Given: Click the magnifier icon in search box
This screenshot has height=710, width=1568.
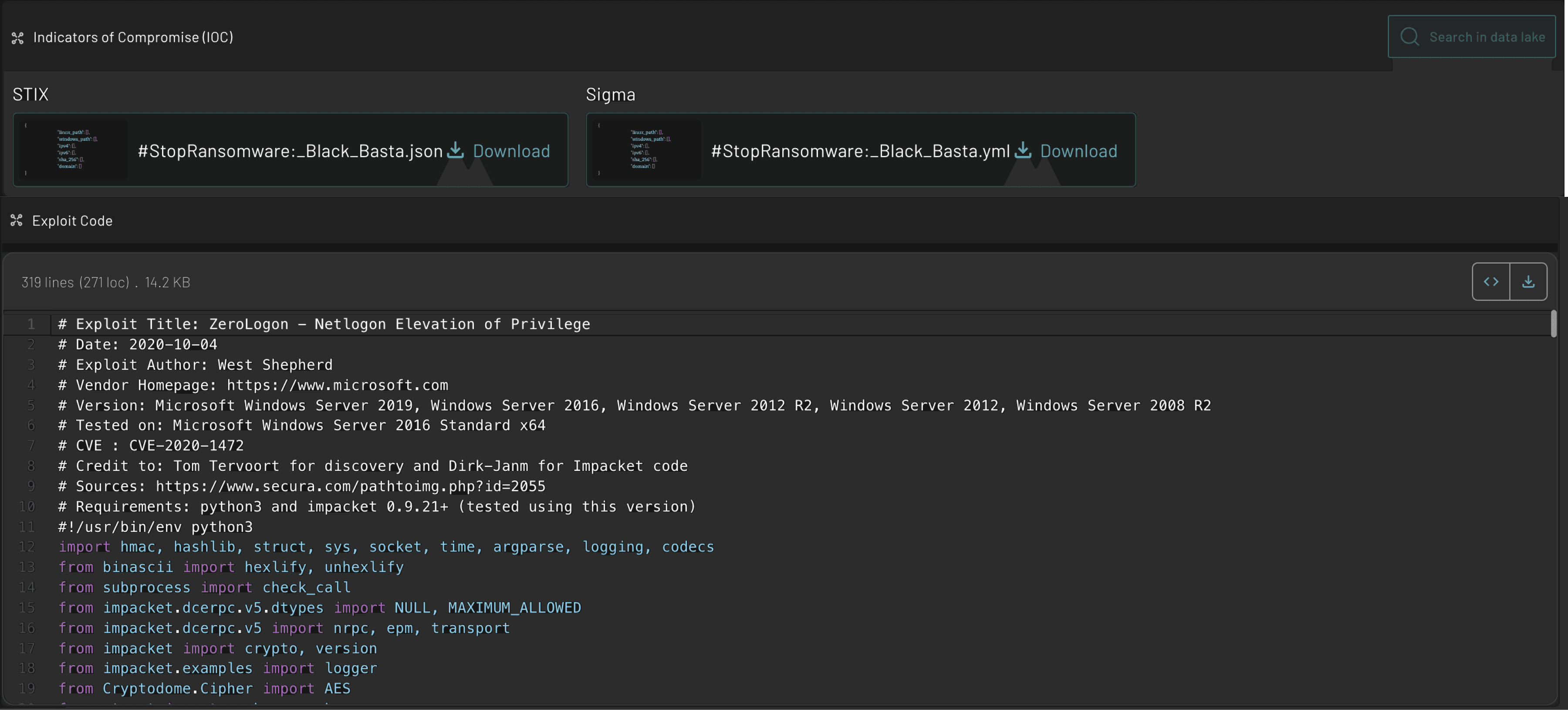Looking at the screenshot, I should click(1410, 37).
